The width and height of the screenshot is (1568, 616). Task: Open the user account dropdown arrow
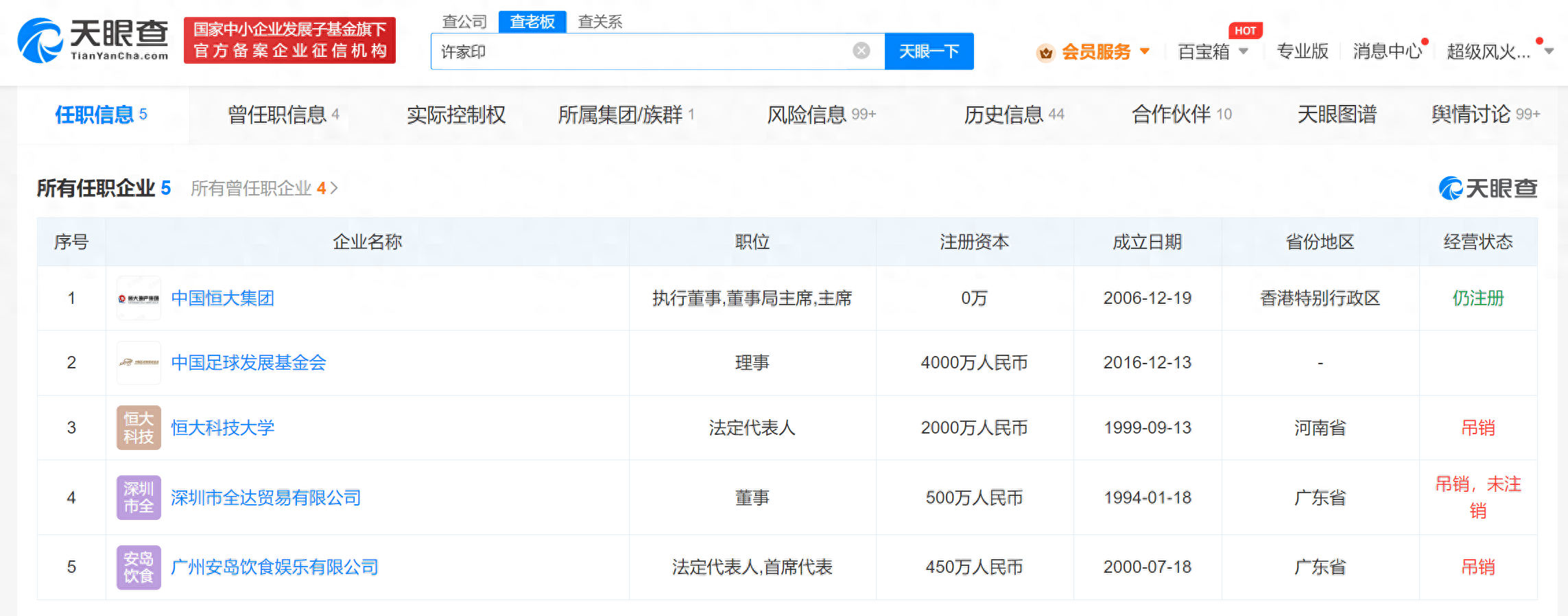[1549, 51]
